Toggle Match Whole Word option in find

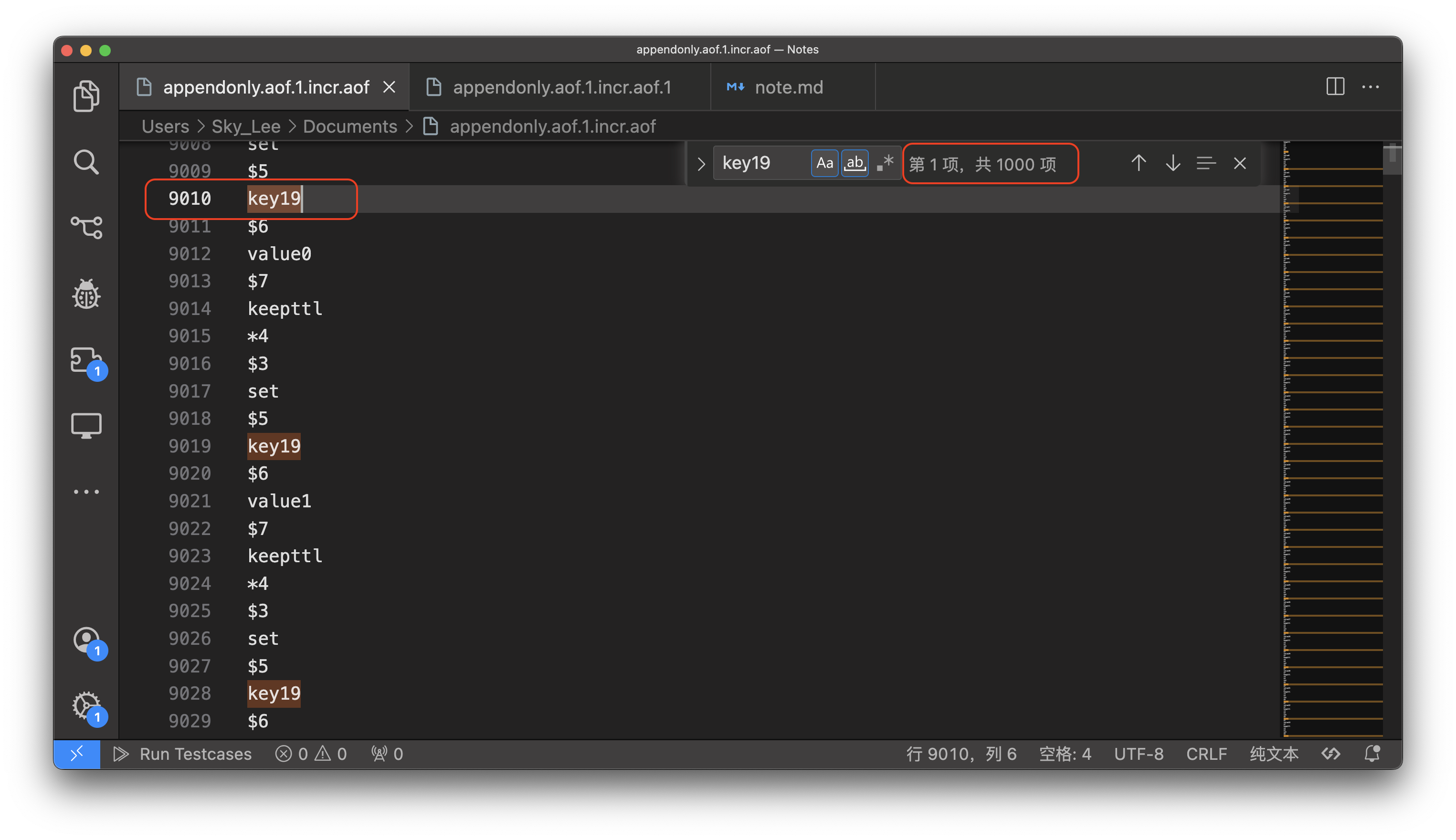pyautogui.click(x=855, y=163)
